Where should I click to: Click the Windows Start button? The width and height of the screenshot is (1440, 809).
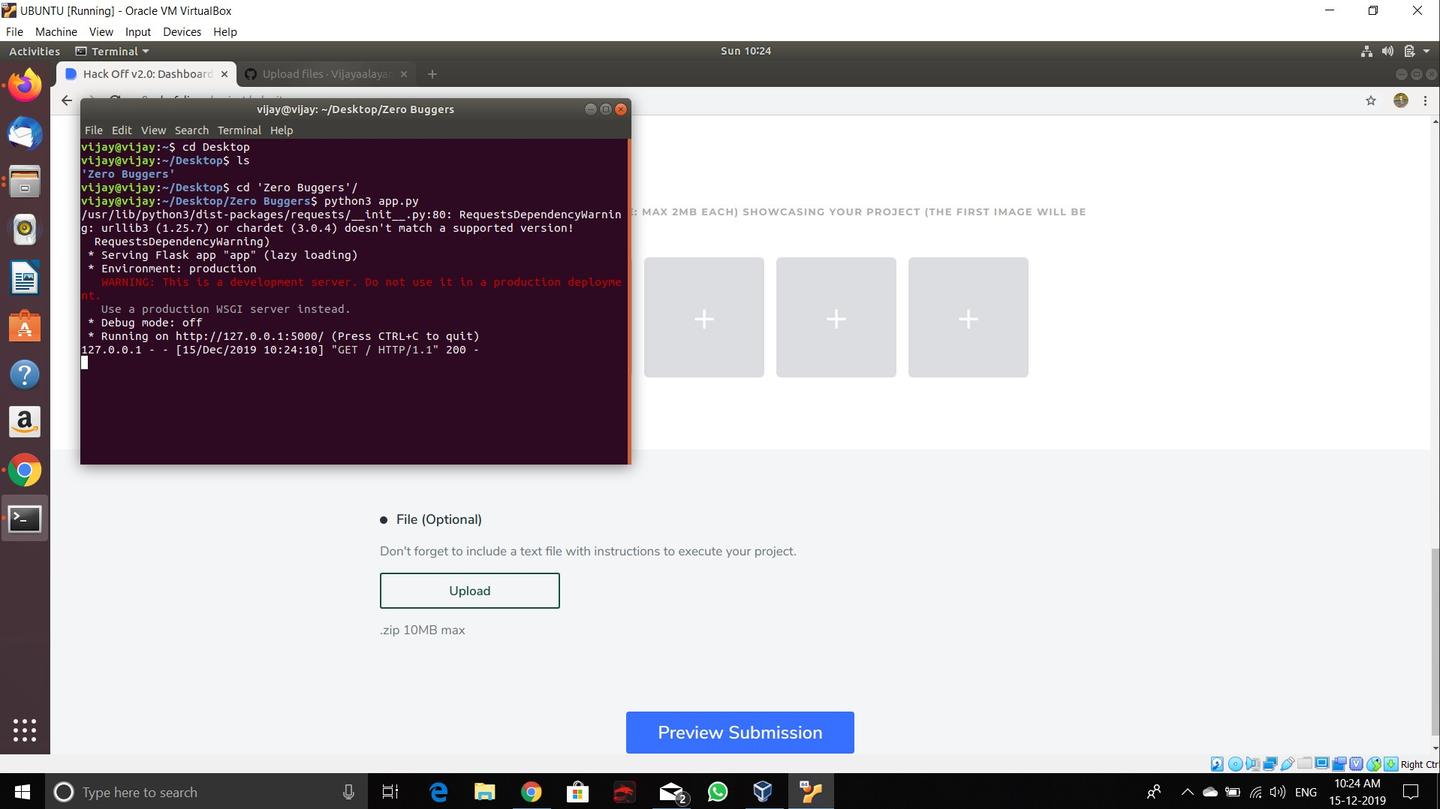point(22,791)
